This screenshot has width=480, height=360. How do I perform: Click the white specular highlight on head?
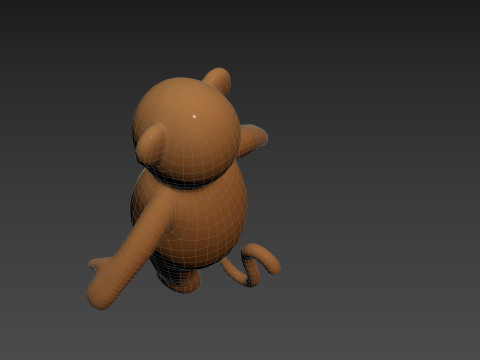click(195, 116)
